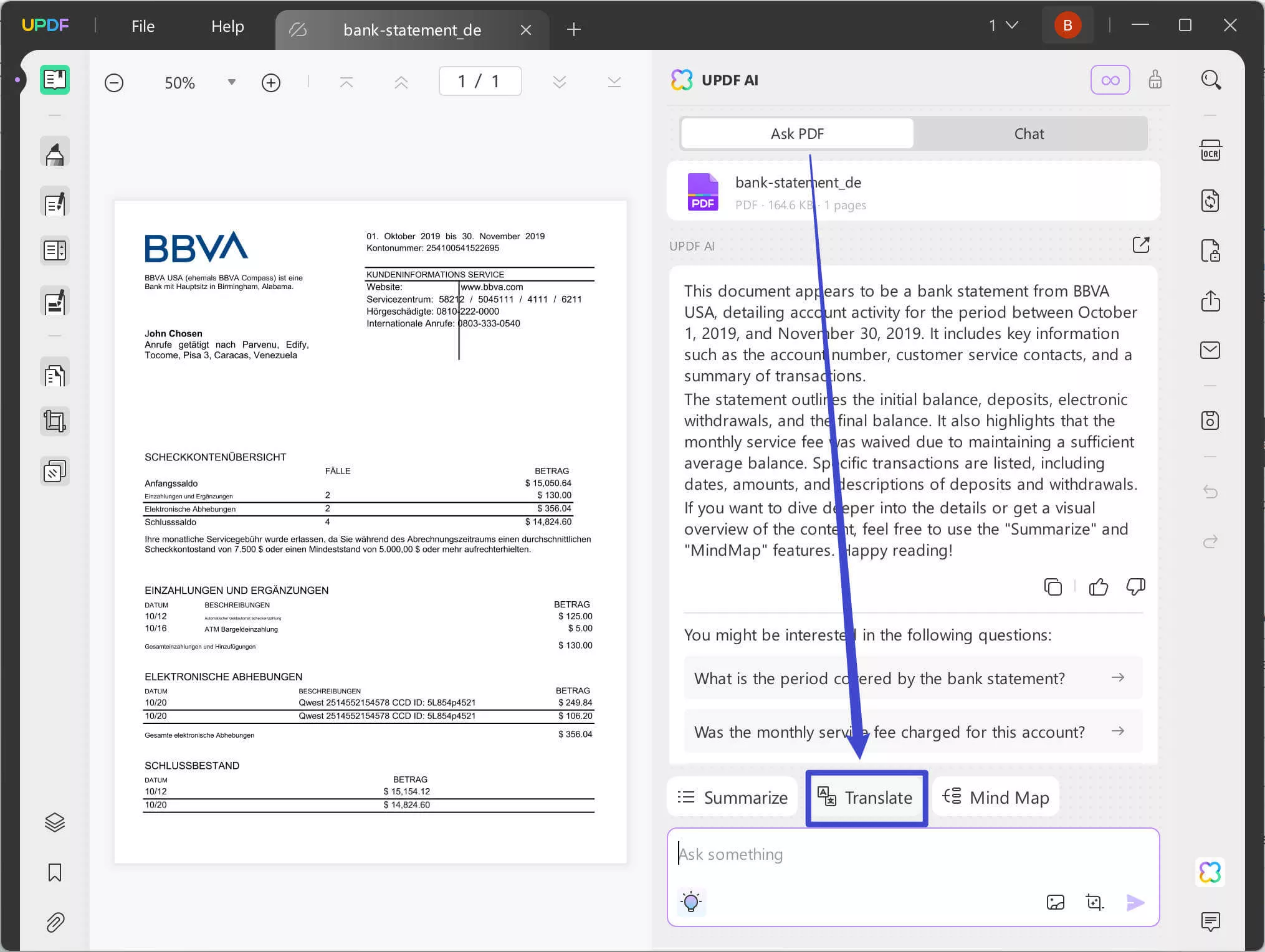Click the Translate button

(x=866, y=797)
